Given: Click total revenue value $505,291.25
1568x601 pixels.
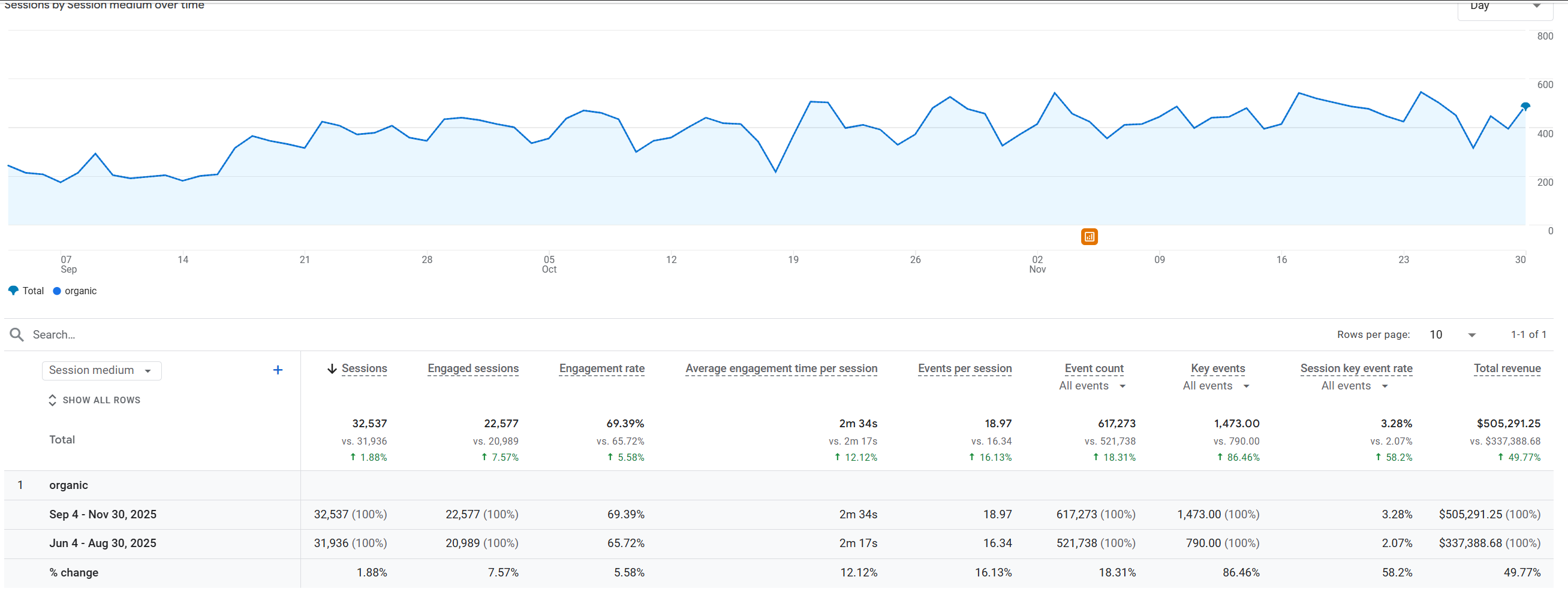Looking at the screenshot, I should pos(1509,424).
